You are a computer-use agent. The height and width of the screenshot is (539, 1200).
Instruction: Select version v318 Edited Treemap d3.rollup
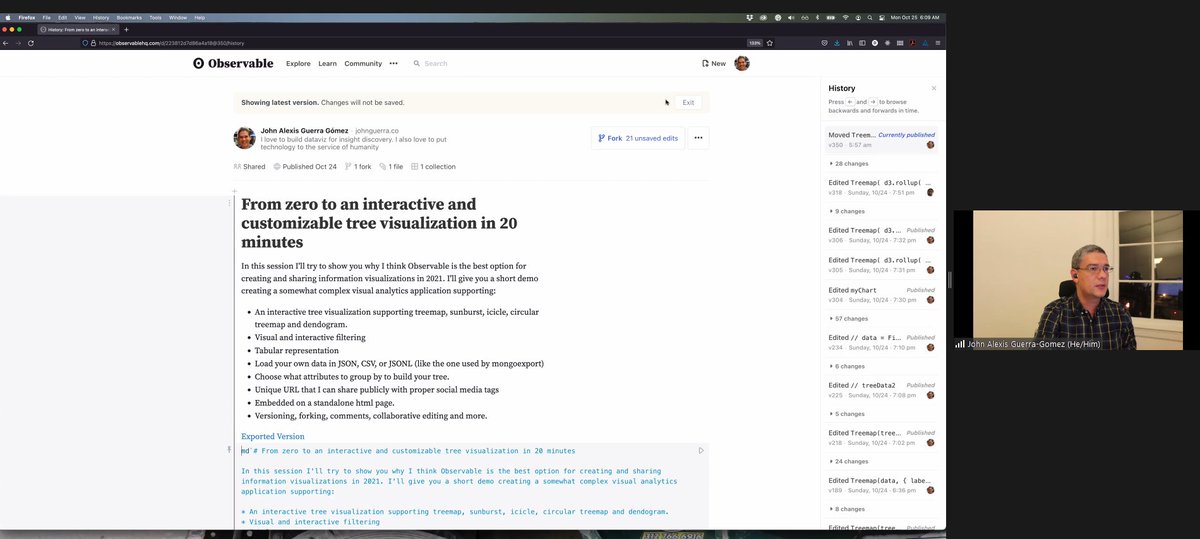882,187
